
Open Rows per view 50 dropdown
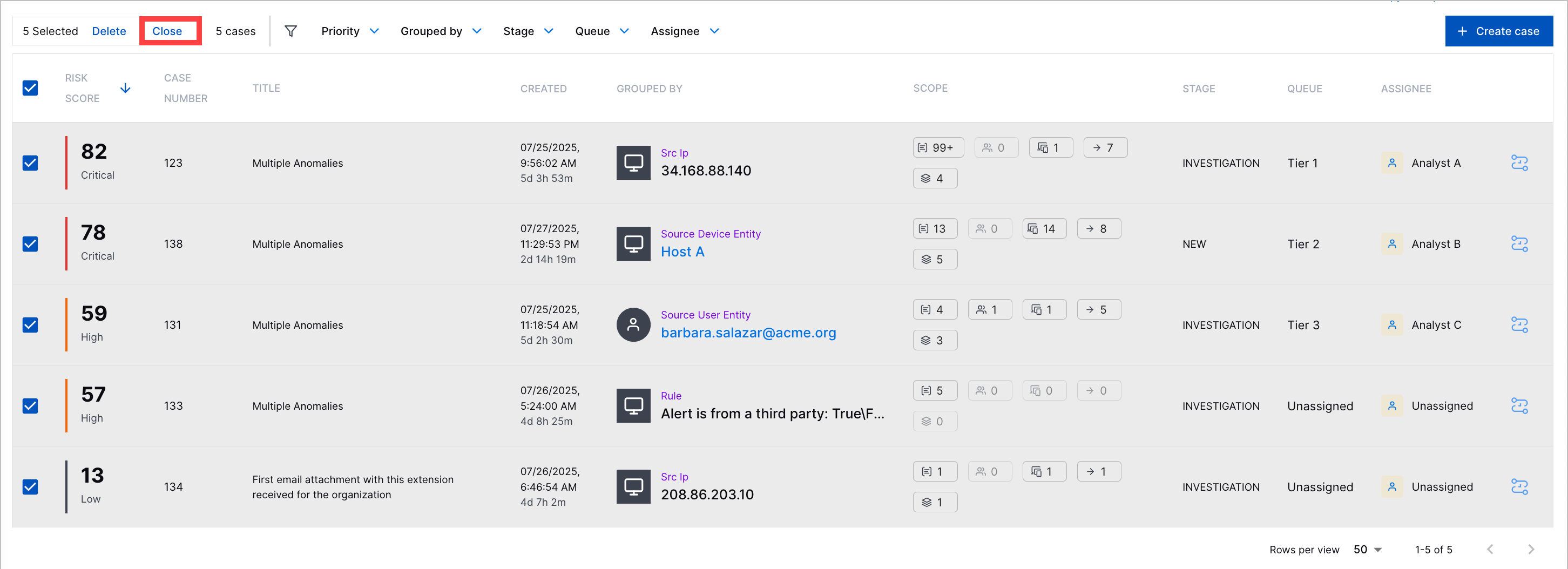click(1367, 550)
